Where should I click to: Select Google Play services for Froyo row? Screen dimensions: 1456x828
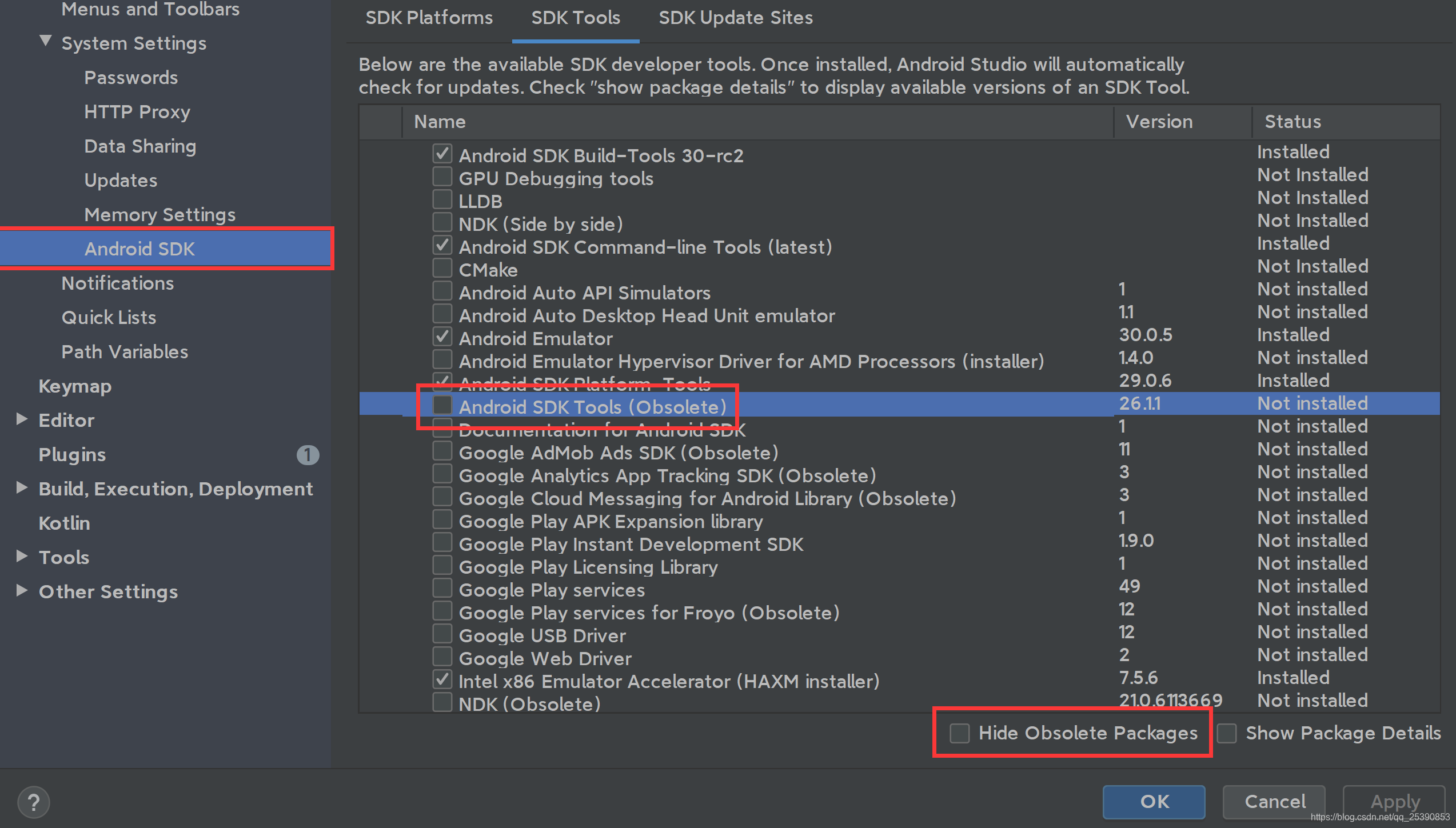coord(899,611)
